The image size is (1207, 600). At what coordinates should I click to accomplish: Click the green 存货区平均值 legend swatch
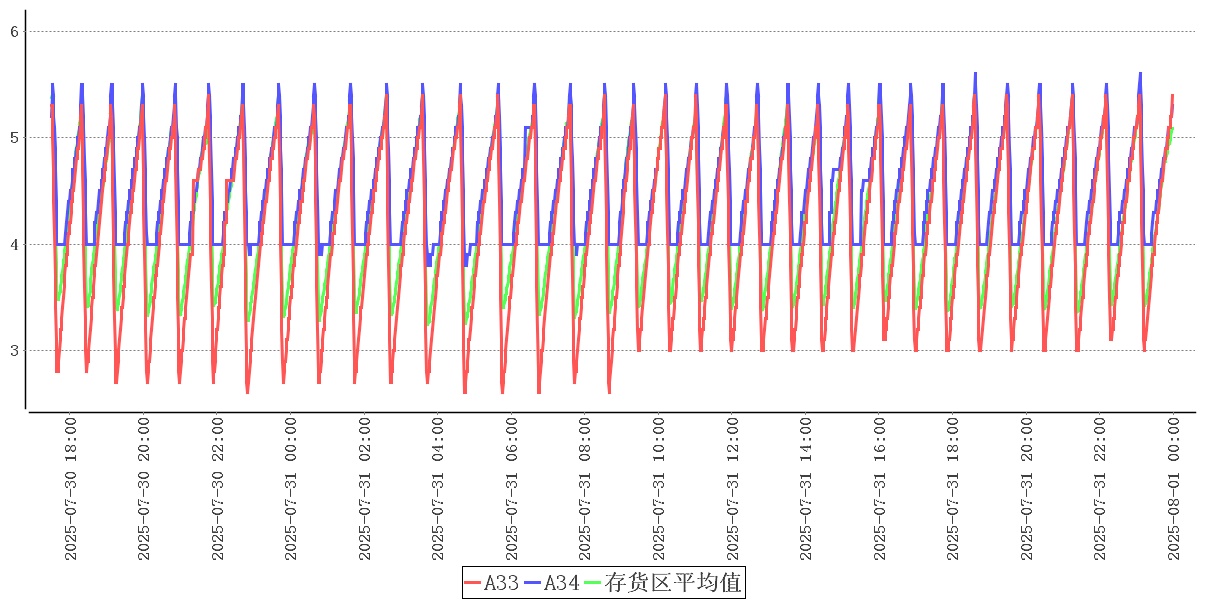point(593,582)
